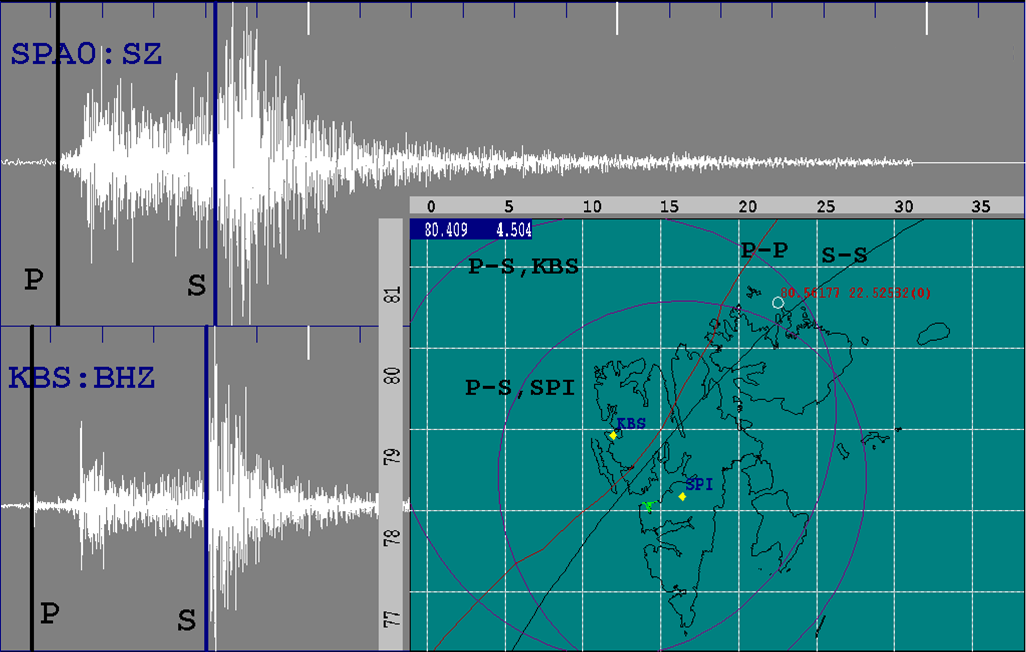
Task: Click the yellow SPI station diamond on map
Action: coord(682,497)
